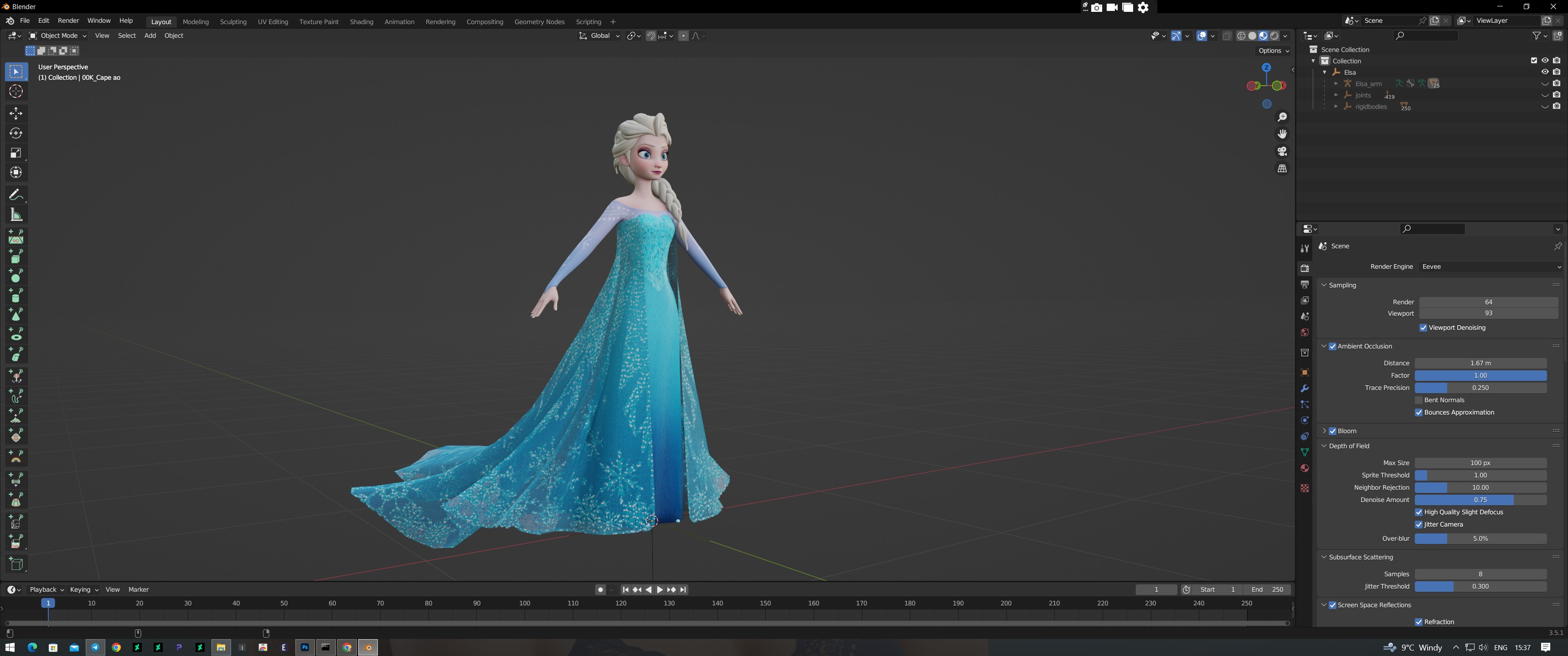Toggle Bounces Approximation checkbox
Viewport: 1568px width, 656px height.
[x=1419, y=413]
